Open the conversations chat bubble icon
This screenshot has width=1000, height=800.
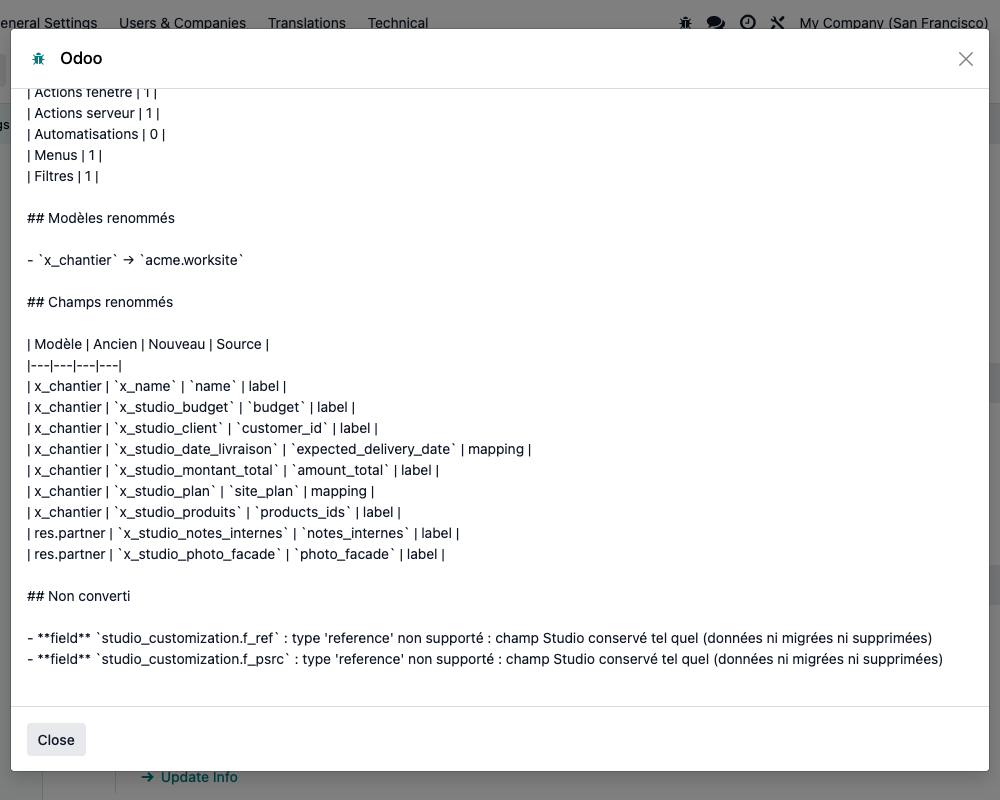point(716,23)
